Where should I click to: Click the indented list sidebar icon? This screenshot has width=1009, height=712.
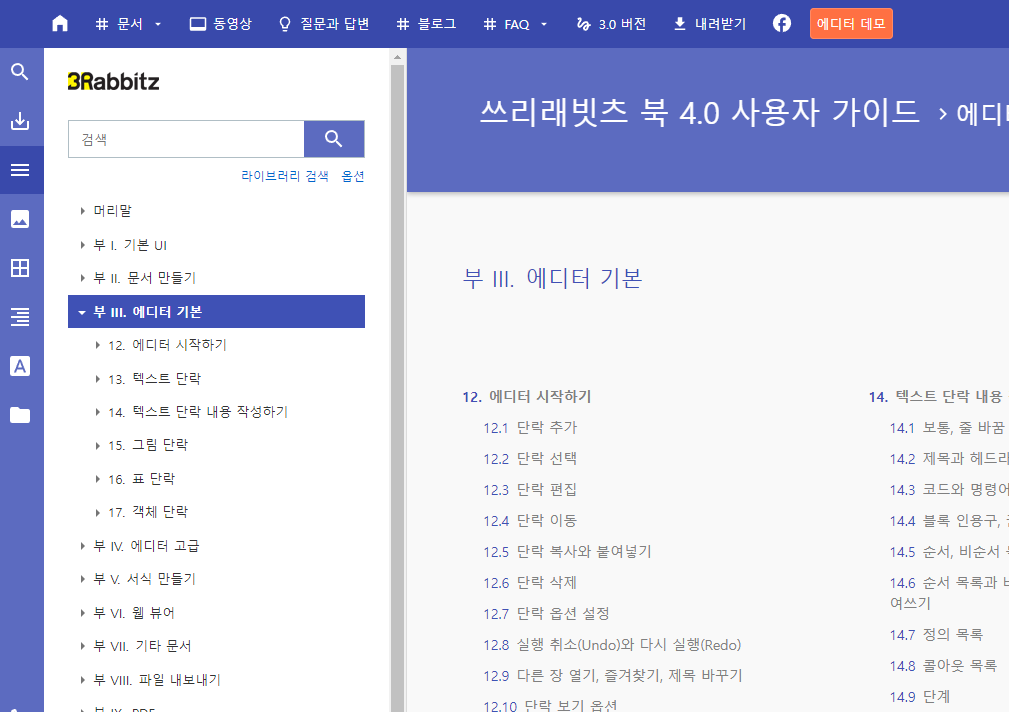20,317
